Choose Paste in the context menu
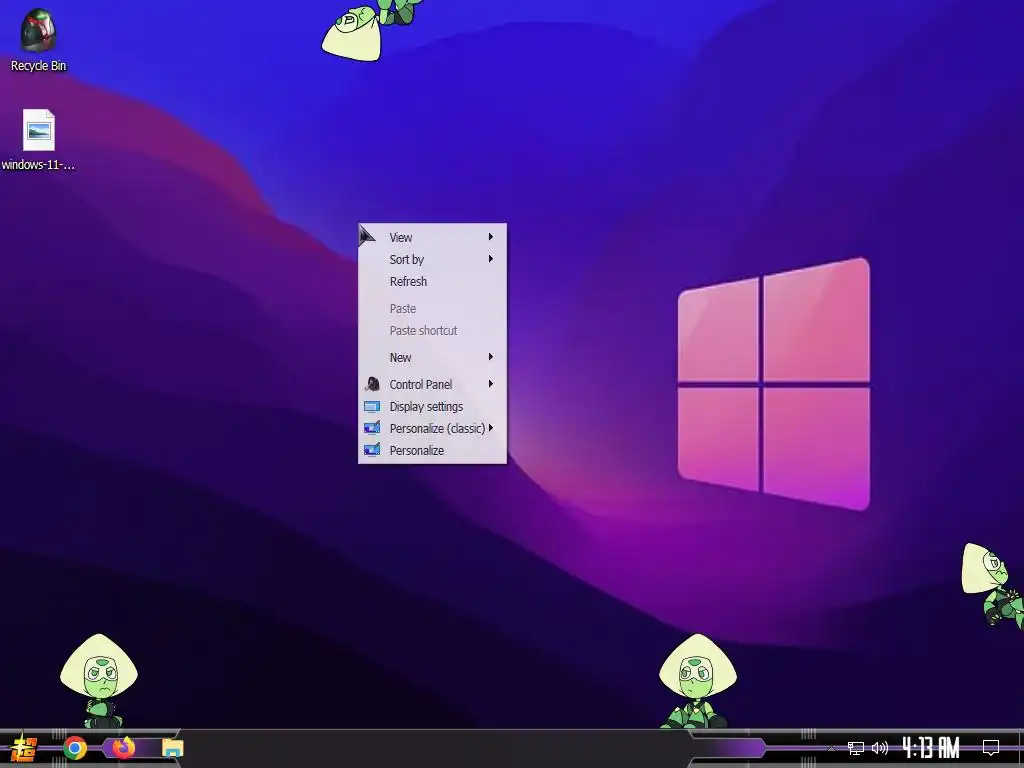 pyautogui.click(x=432, y=308)
